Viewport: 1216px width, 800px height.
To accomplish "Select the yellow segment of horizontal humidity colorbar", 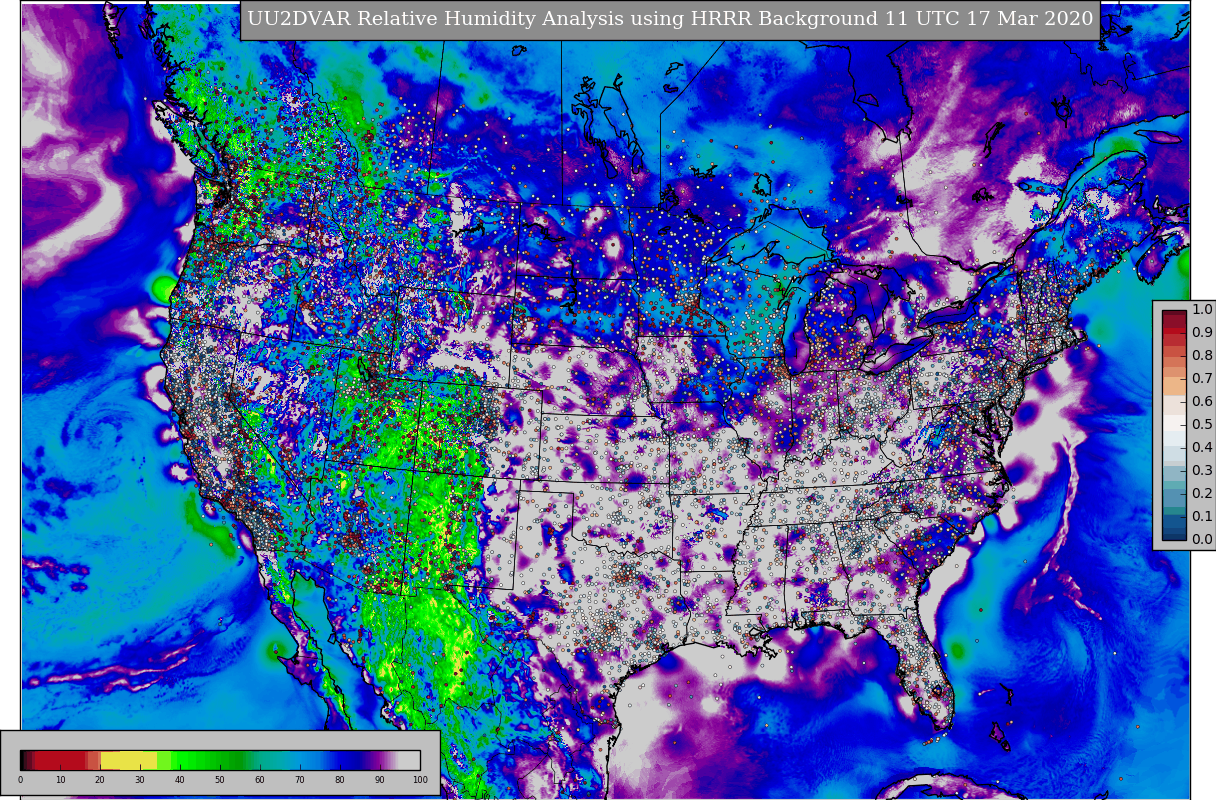I will (129, 760).
